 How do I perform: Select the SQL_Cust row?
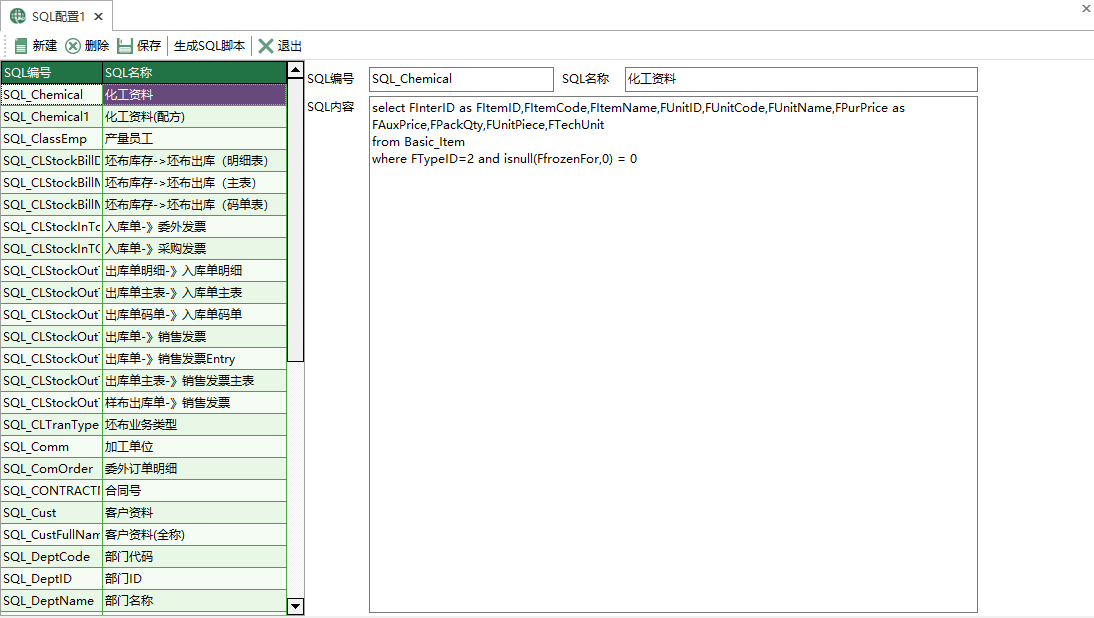pos(52,513)
